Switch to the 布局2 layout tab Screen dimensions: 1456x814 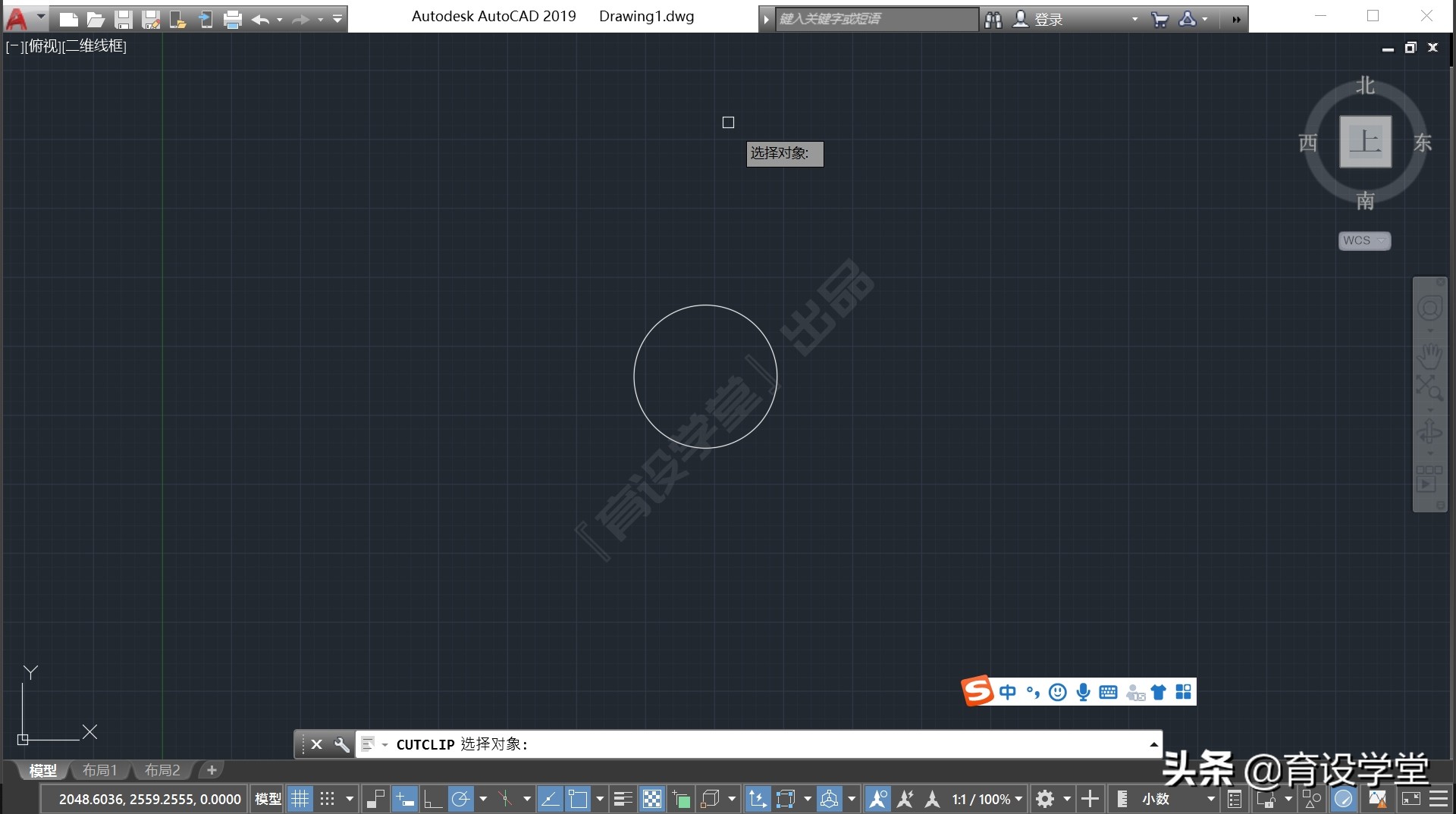(162, 770)
